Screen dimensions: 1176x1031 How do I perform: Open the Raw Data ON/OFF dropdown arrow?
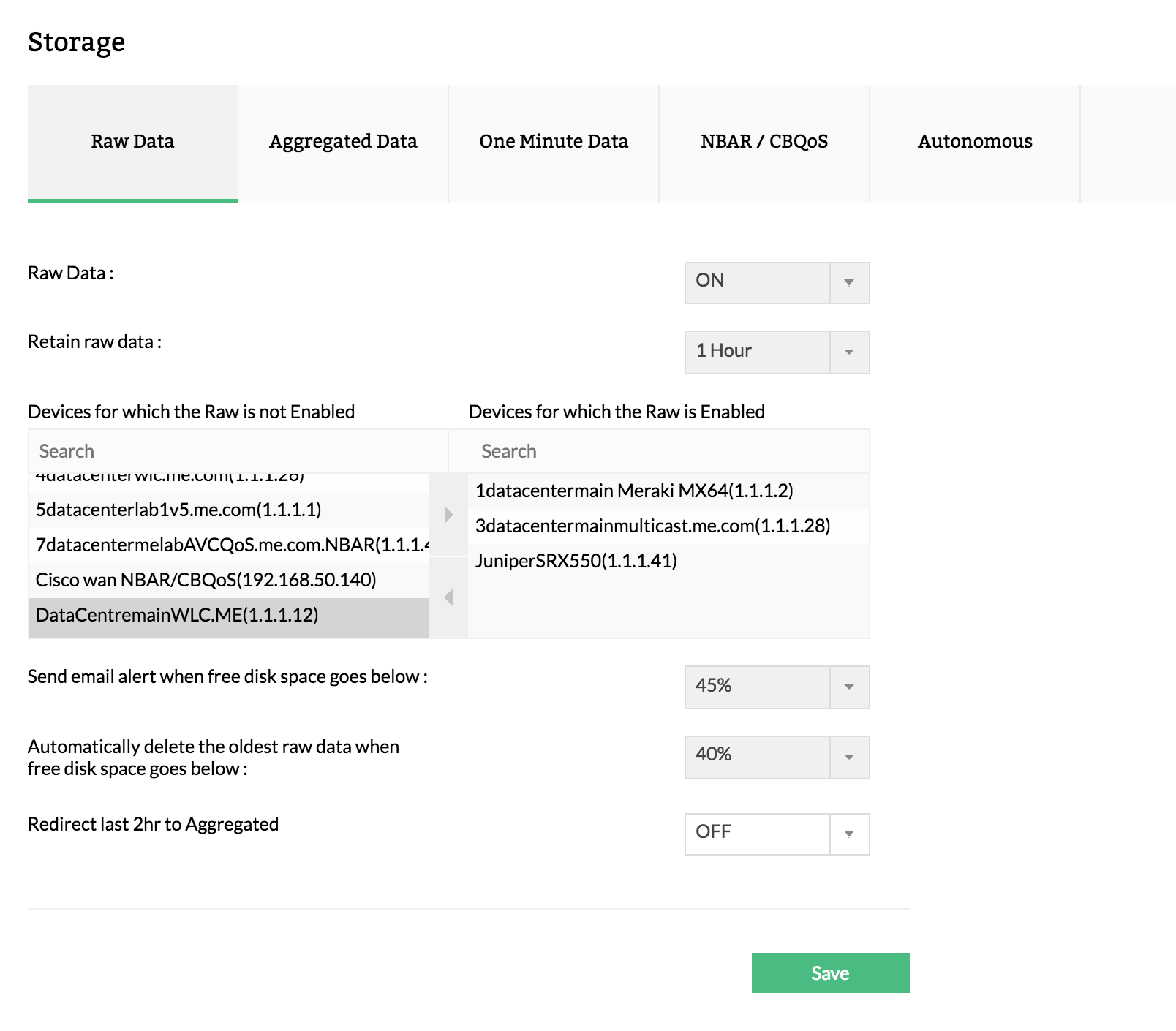coord(848,282)
